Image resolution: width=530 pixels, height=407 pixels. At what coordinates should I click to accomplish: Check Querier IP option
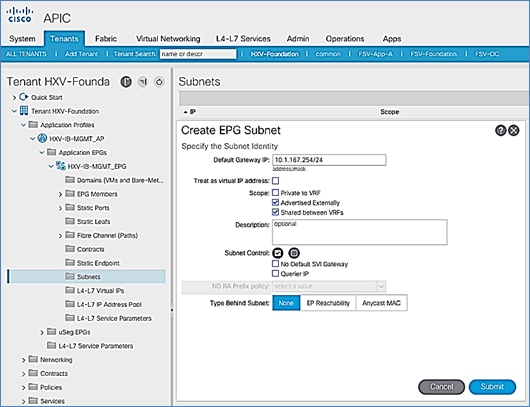(275, 273)
